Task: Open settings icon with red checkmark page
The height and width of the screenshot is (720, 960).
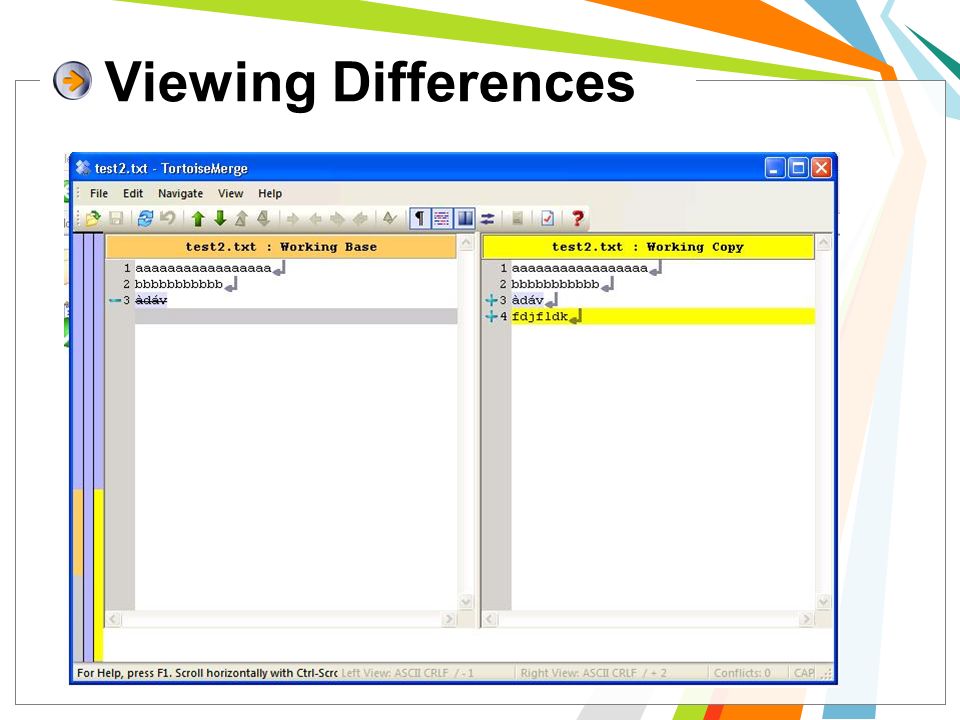Action: click(547, 219)
